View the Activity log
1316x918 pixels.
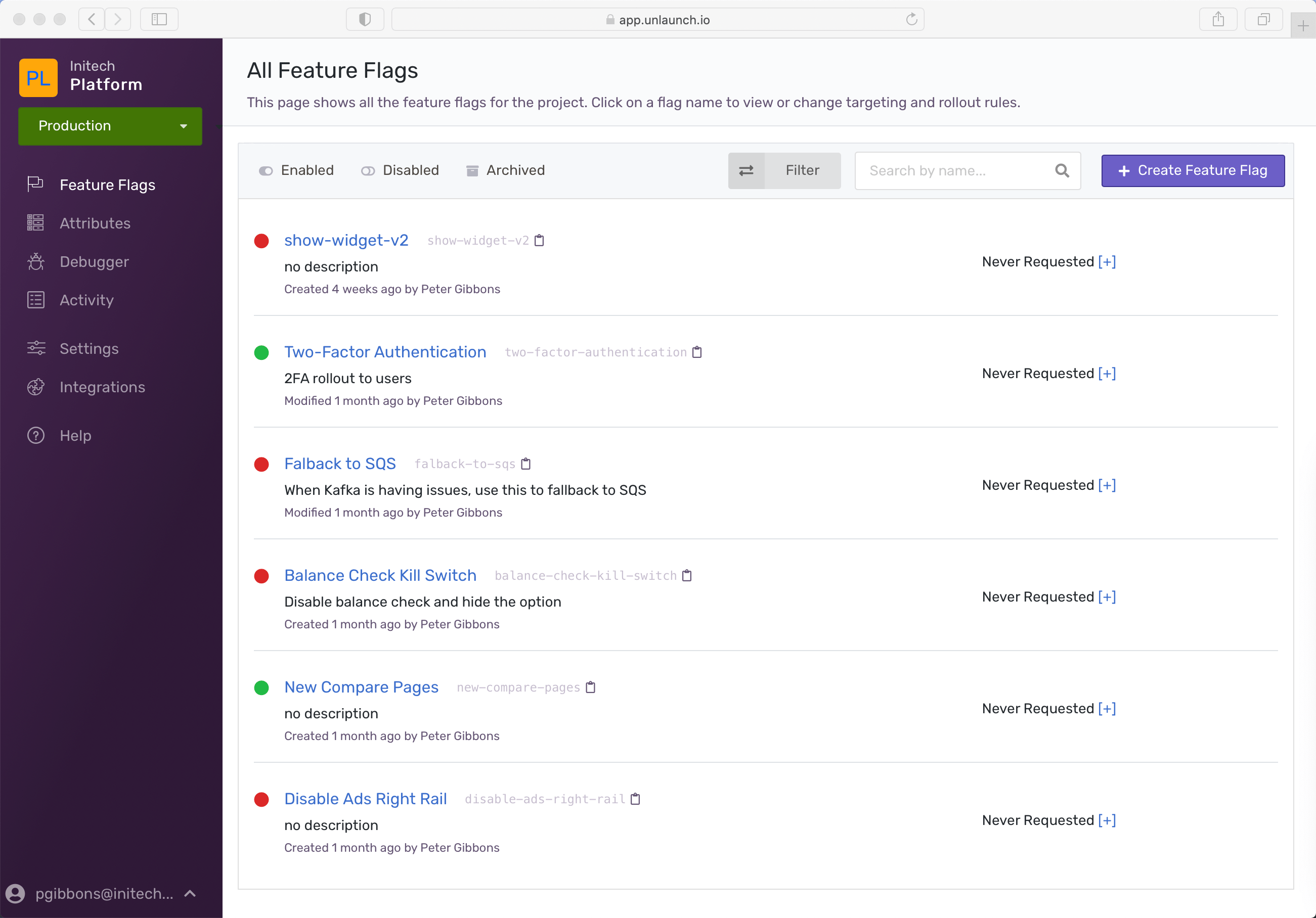[x=86, y=300]
